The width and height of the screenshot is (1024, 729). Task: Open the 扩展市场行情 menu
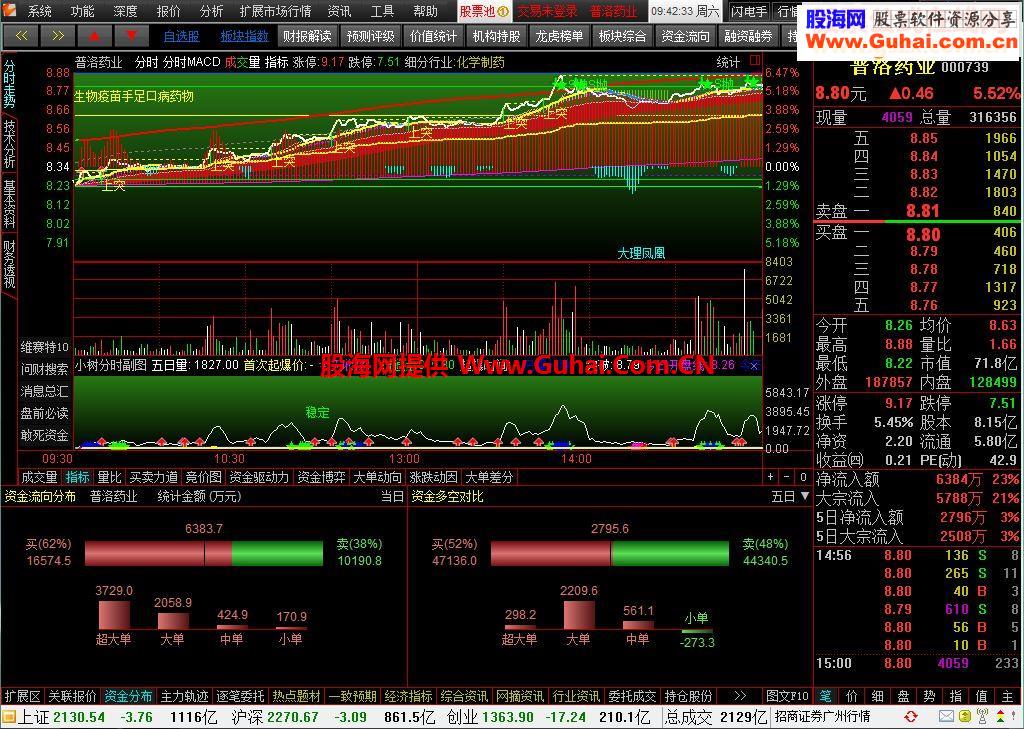[275, 11]
